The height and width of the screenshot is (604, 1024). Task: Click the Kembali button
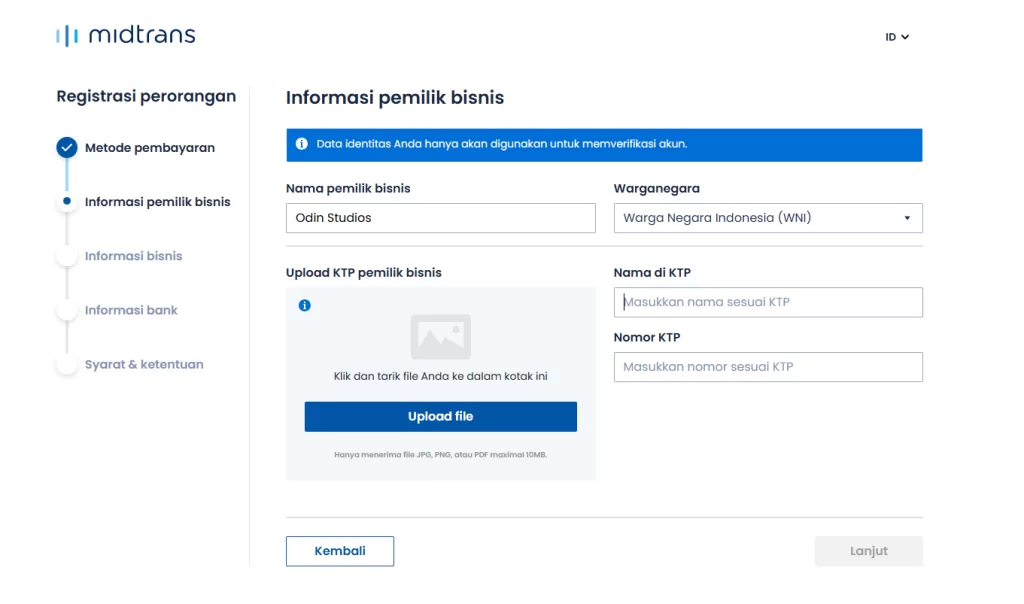[340, 551]
